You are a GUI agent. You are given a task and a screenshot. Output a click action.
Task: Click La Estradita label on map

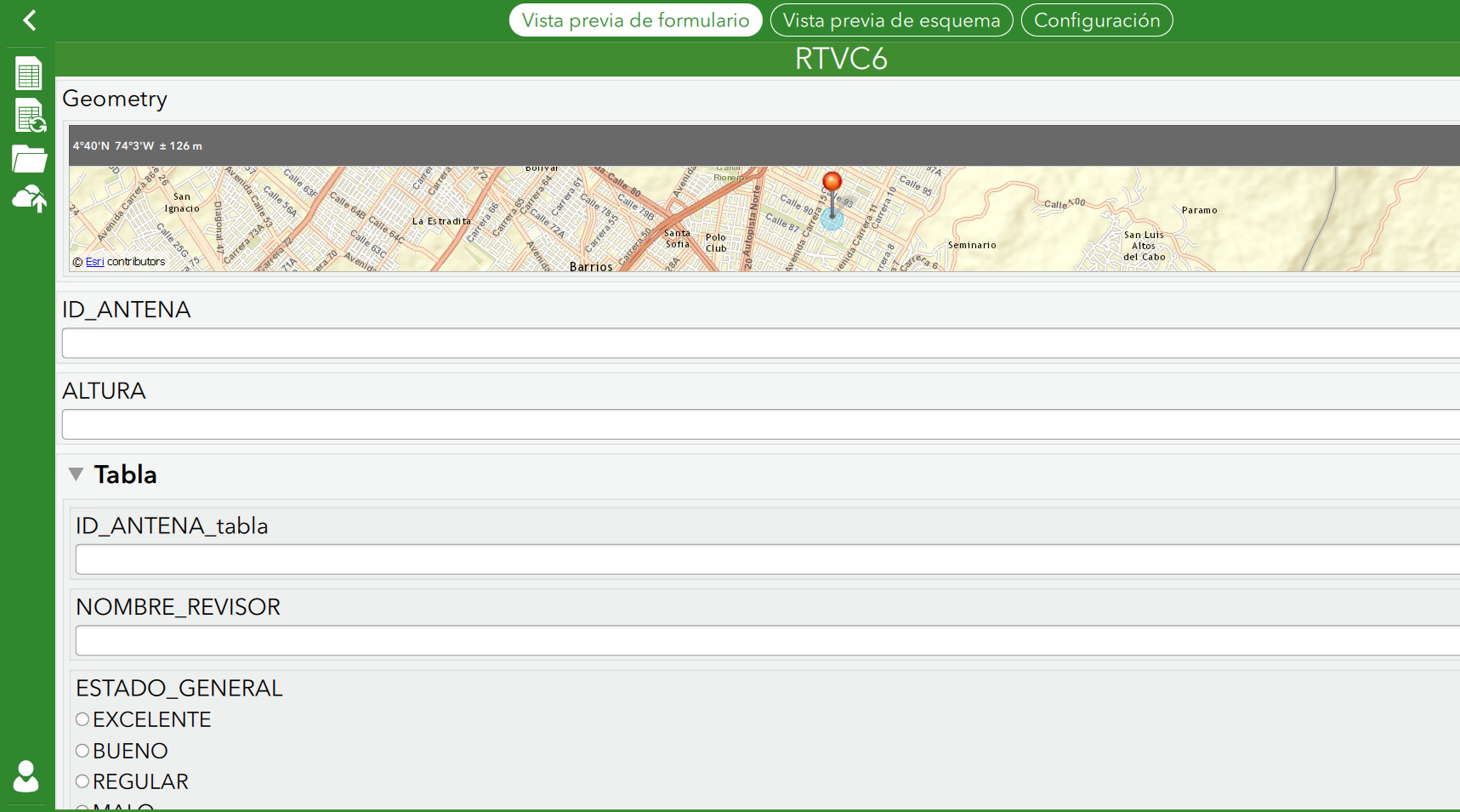[x=441, y=221]
